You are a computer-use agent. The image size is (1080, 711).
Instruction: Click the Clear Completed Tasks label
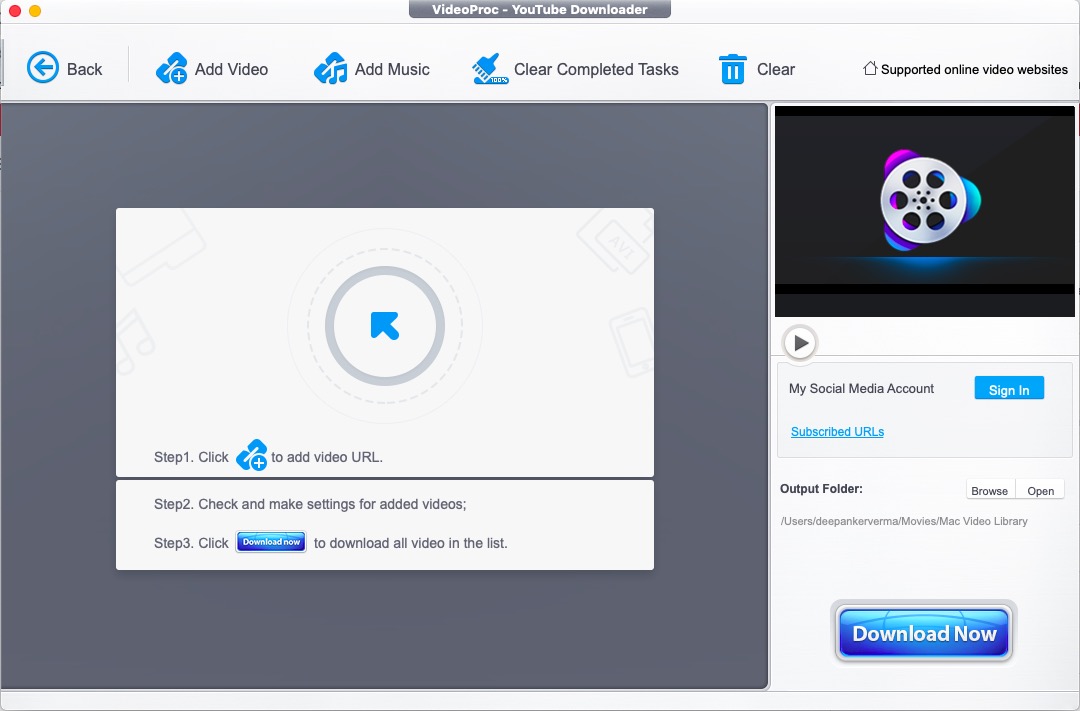pos(596,69)
